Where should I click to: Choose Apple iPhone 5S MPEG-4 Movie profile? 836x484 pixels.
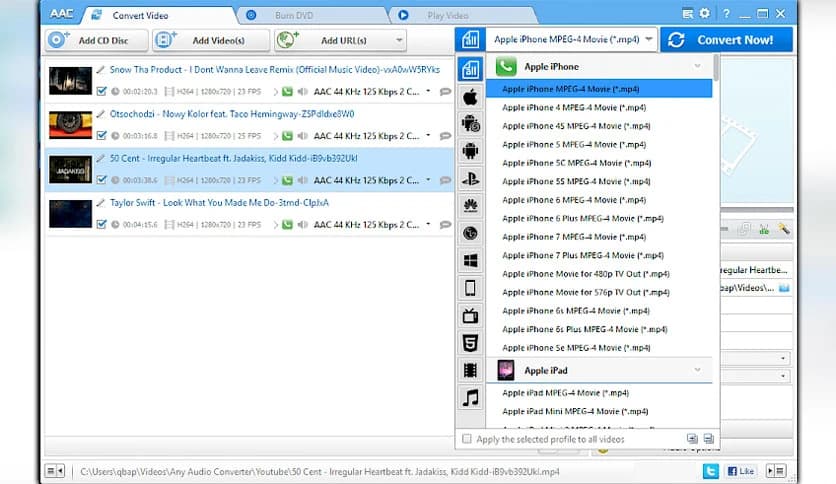pyautogui.click(x=599, y=181)
